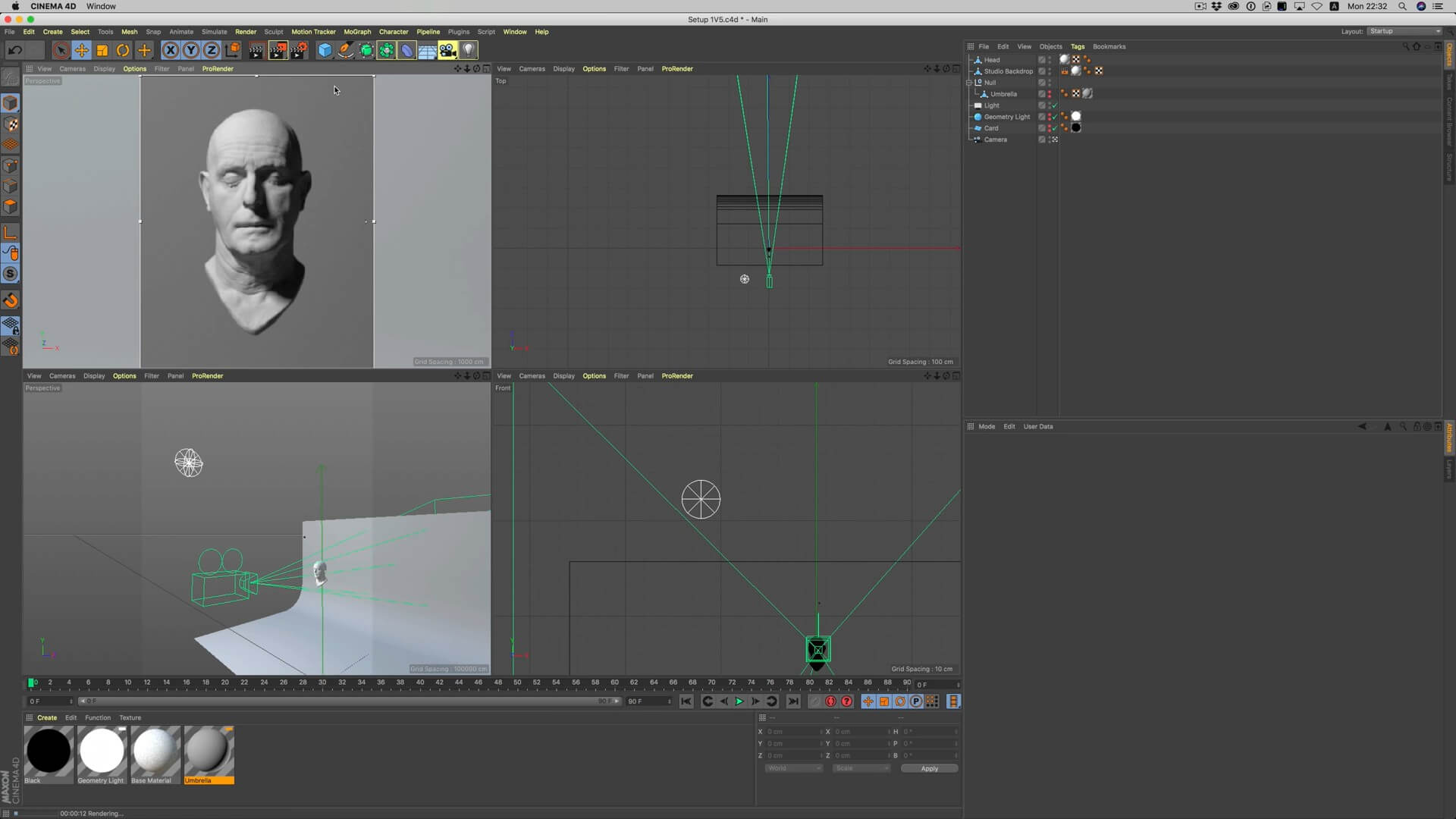Image resolution: width=1456 pixels, height=819 pixels.
Task: Open Edit Render Settings icon
Action: coord(299,50)
